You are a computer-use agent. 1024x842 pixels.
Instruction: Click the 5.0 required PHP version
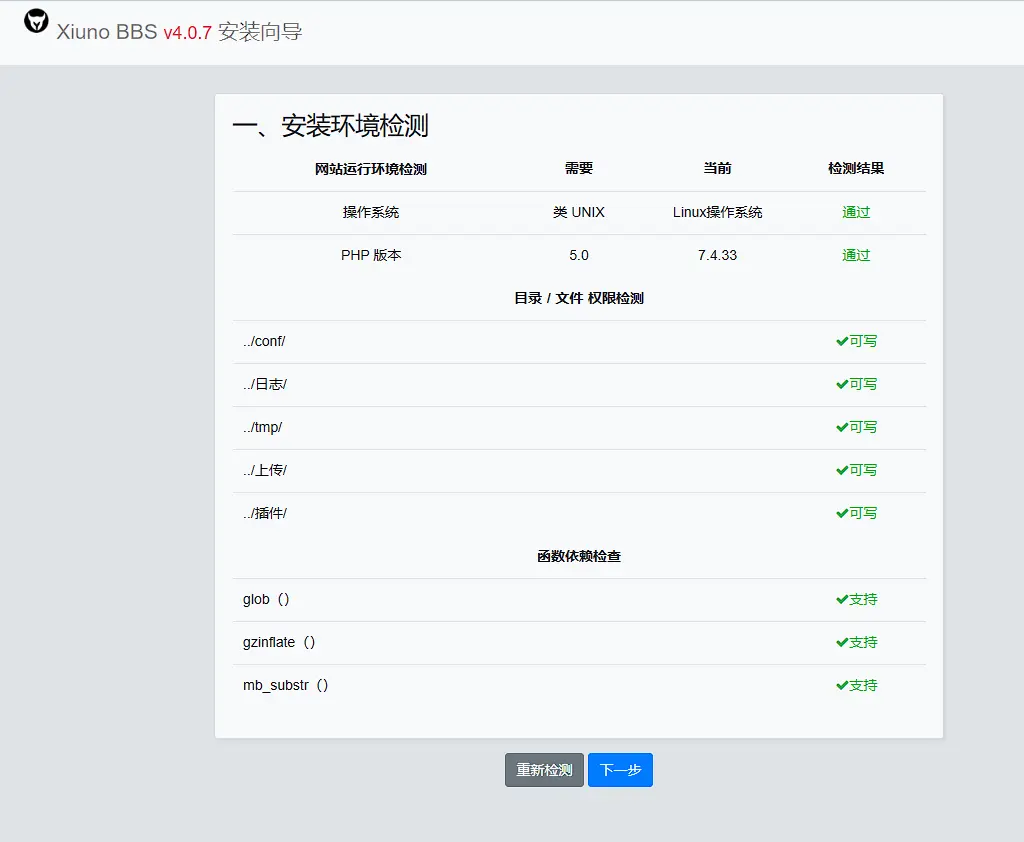click(x=579, y=255)
